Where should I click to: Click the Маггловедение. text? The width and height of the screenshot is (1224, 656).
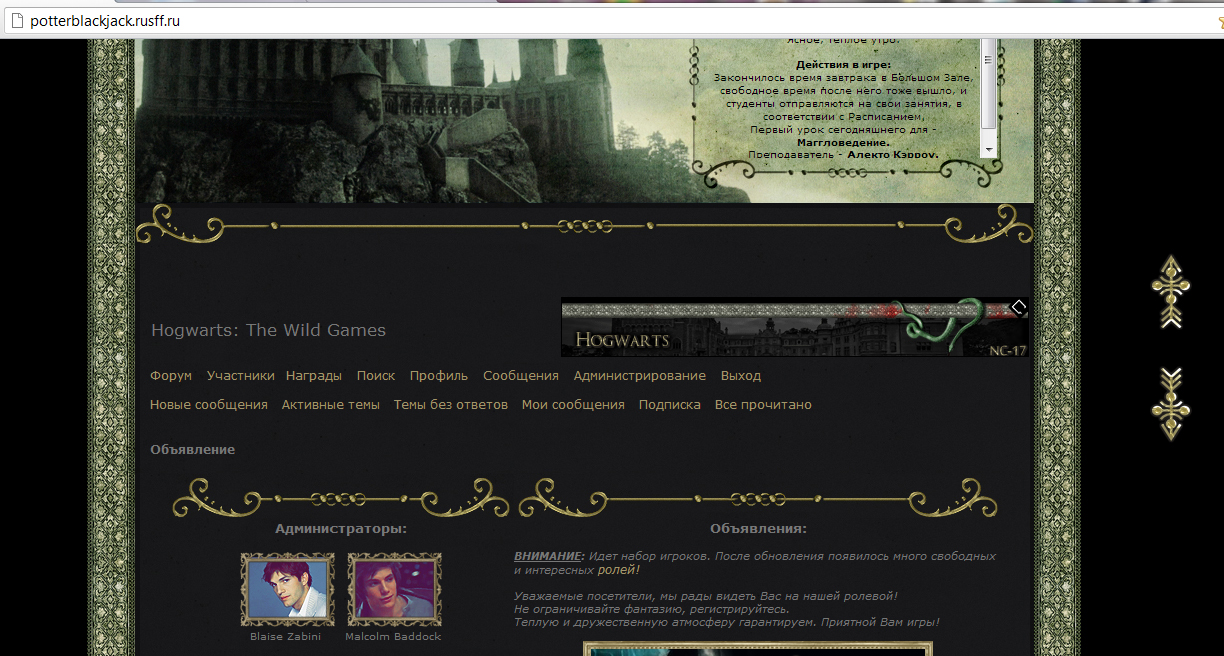pyautogui.click(x=843, y=143)
